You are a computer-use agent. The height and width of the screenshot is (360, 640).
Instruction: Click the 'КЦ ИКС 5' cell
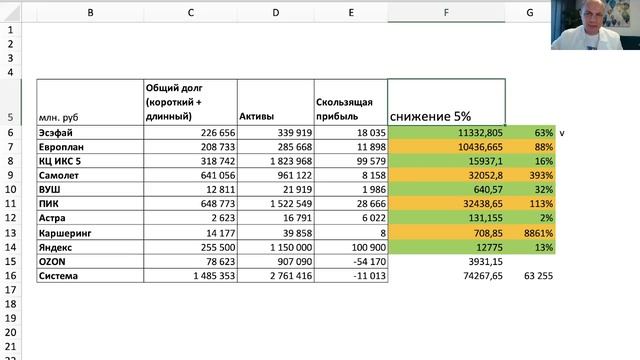[x=90, y=161]
